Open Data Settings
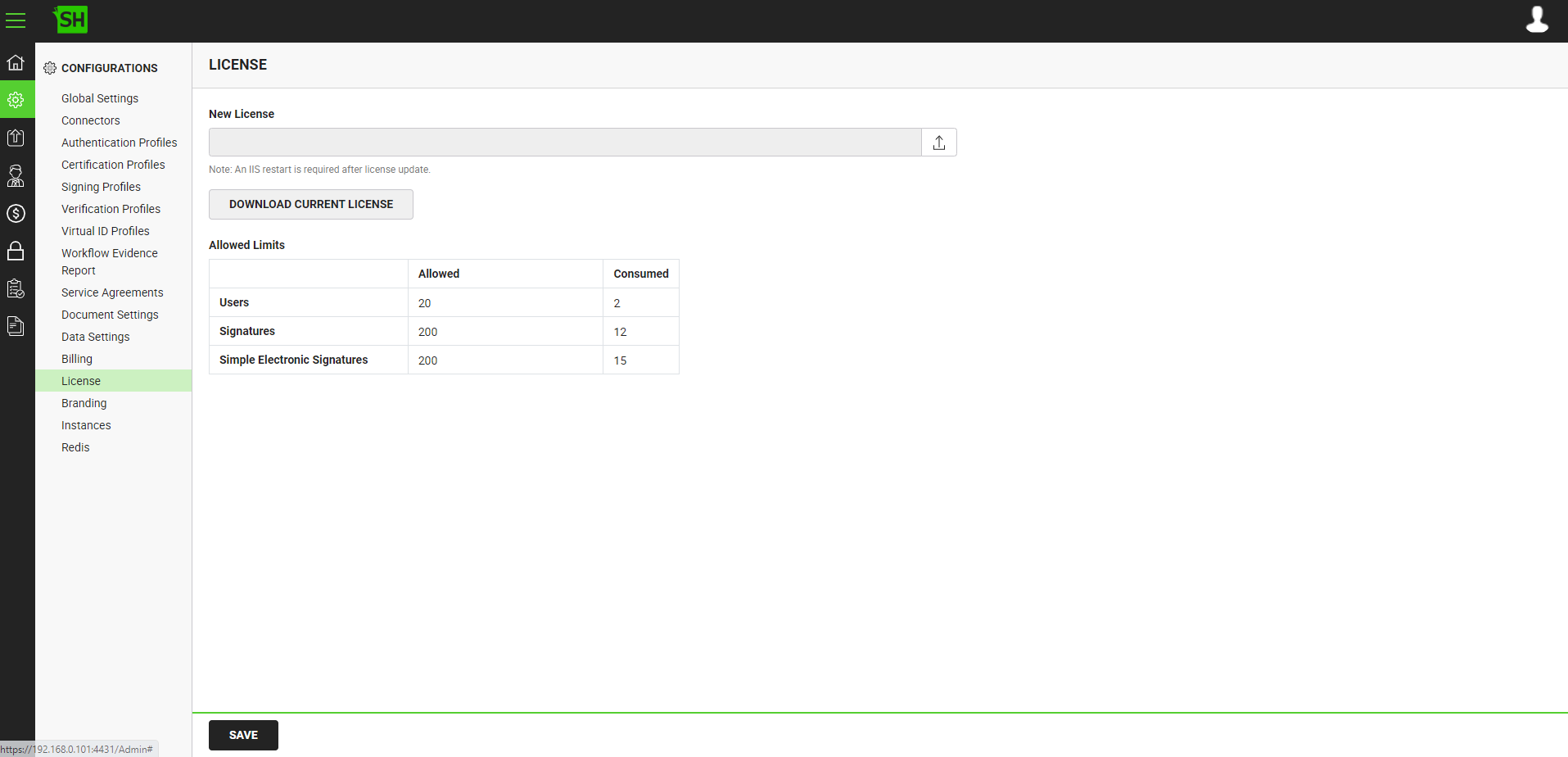1568x757 pixels. point(95,337)
